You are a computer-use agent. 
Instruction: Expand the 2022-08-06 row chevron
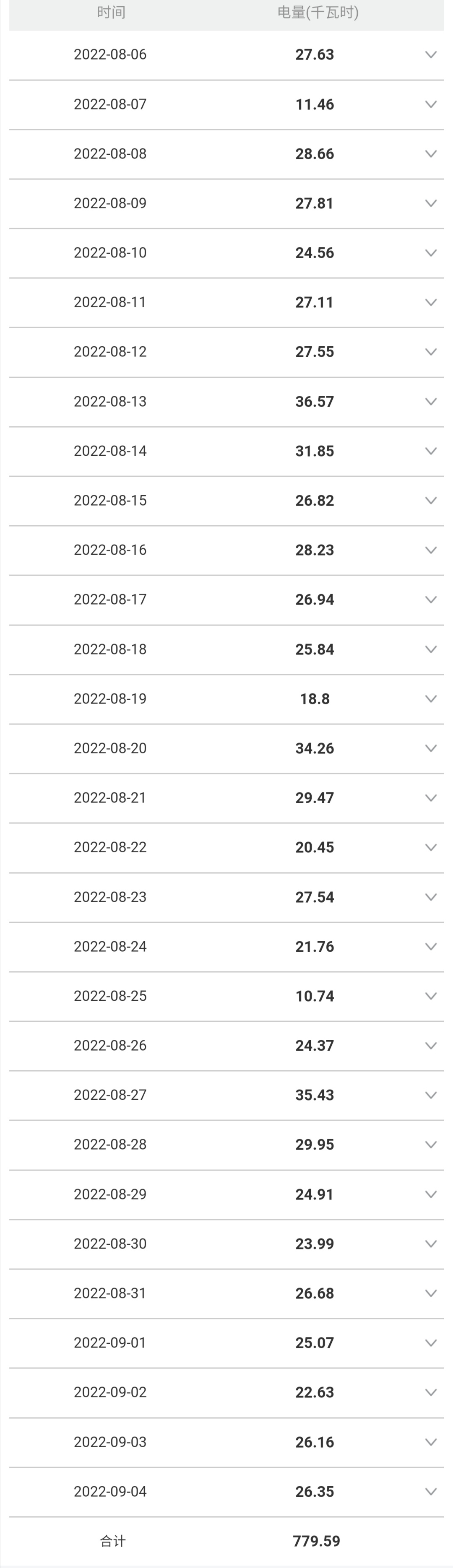click(x=430, y=55)
